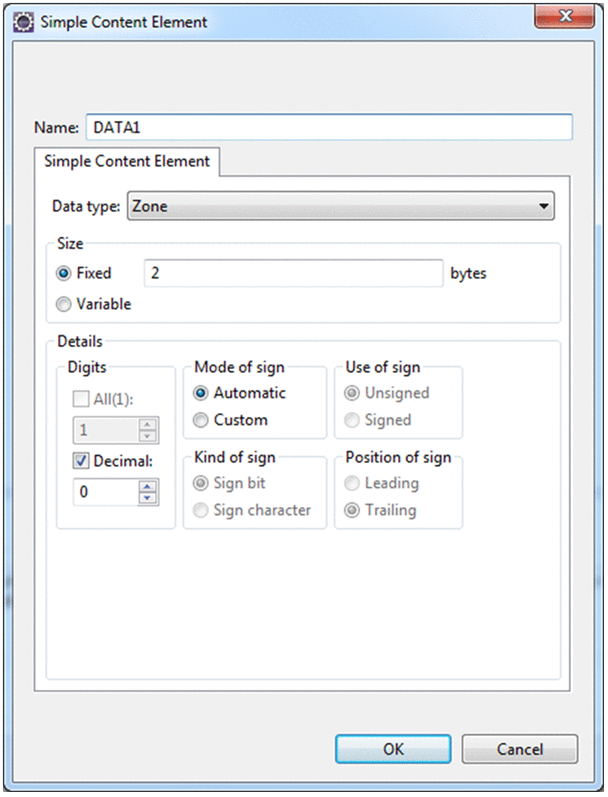Select the Unsigned use of sign option
The height and width of the screenshot is (797, 608).
click(x=353, y=393)
